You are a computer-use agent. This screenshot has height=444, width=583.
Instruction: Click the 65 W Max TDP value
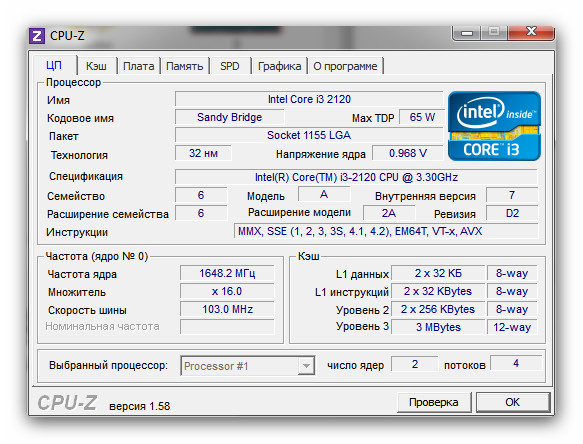422,117
